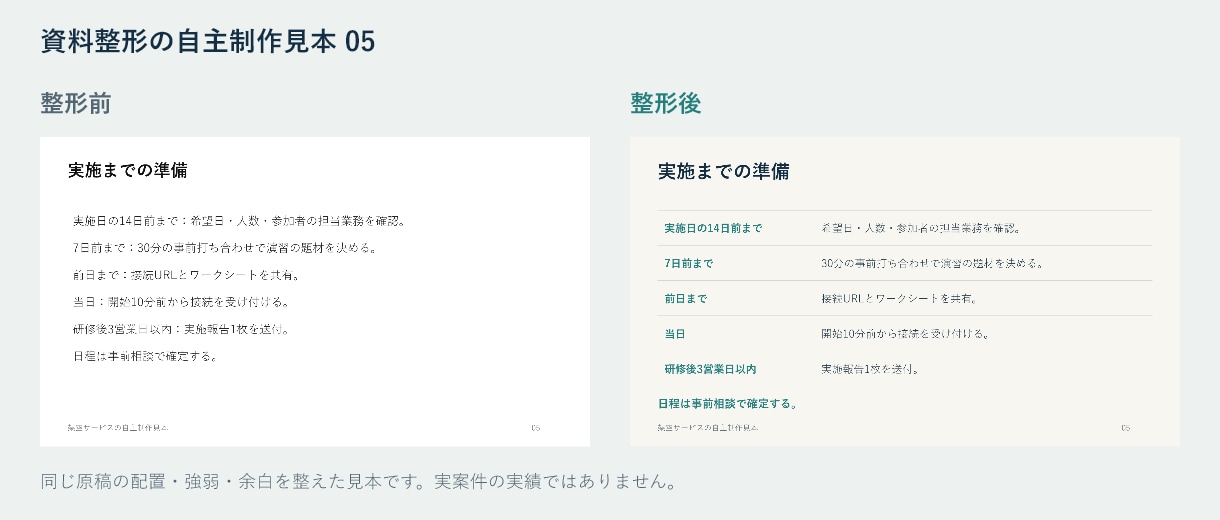Select line 7日前まで：30分の事前打ち合わせ in 整形前 slide
This screenshot has height=520, width=1220.
(x=225, y=248)
